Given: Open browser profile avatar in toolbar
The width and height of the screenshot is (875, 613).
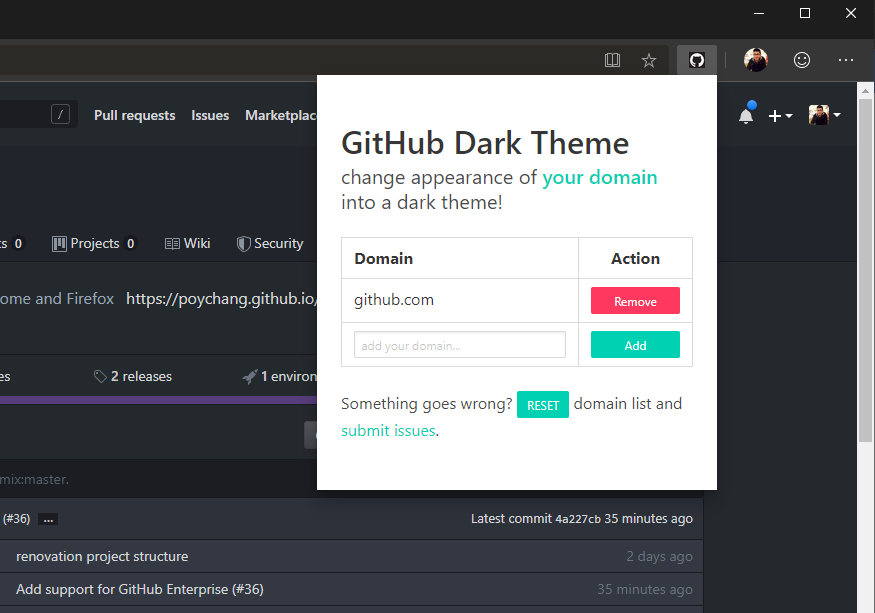Looking at the screenshot, I should point(756,60).
